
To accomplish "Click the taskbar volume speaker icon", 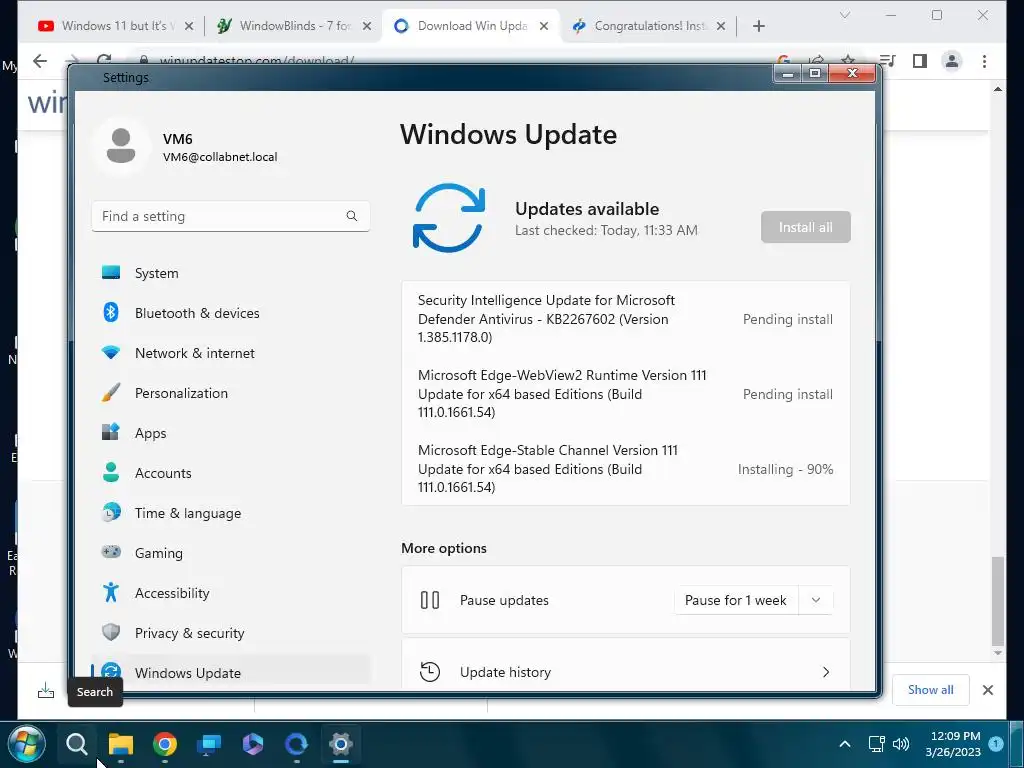I will point(901,744).
